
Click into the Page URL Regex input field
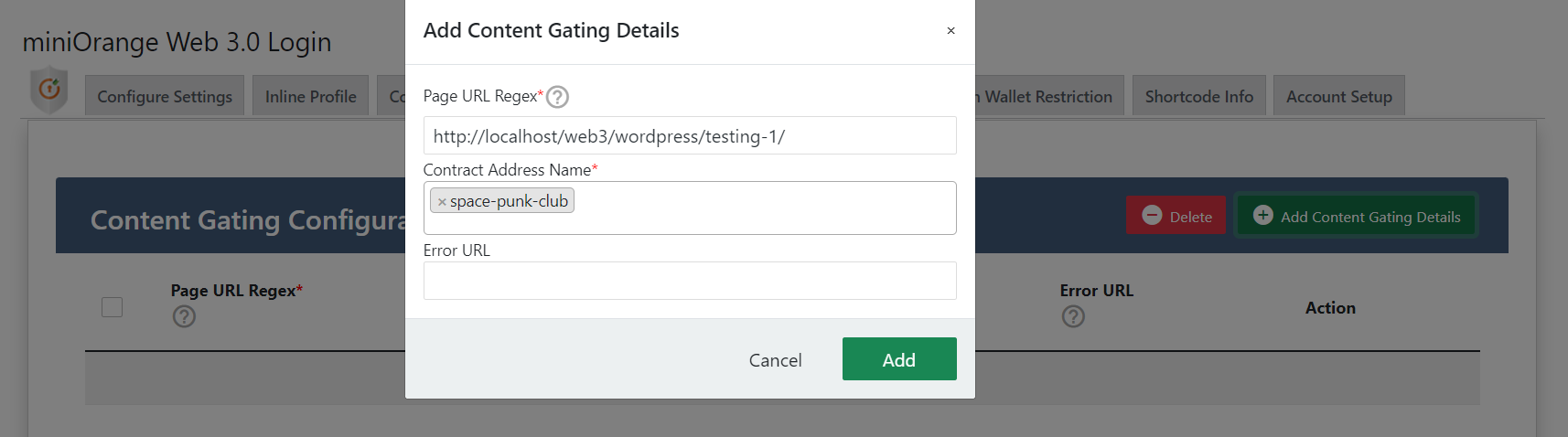690,135
